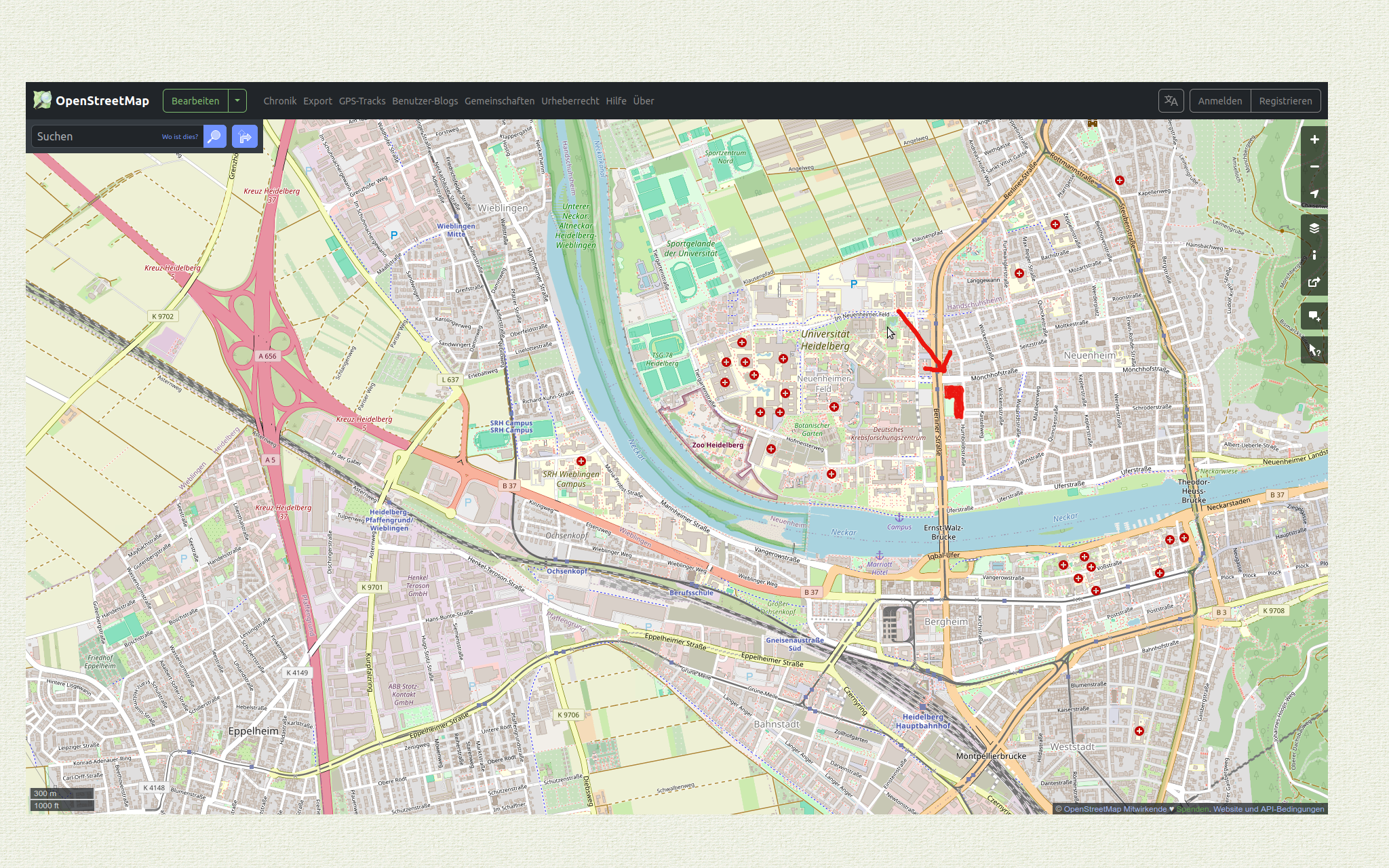The height and width of the screenshot is (868, 1389).
Task: Open the language selection icon
Action: click(1171, 101)
